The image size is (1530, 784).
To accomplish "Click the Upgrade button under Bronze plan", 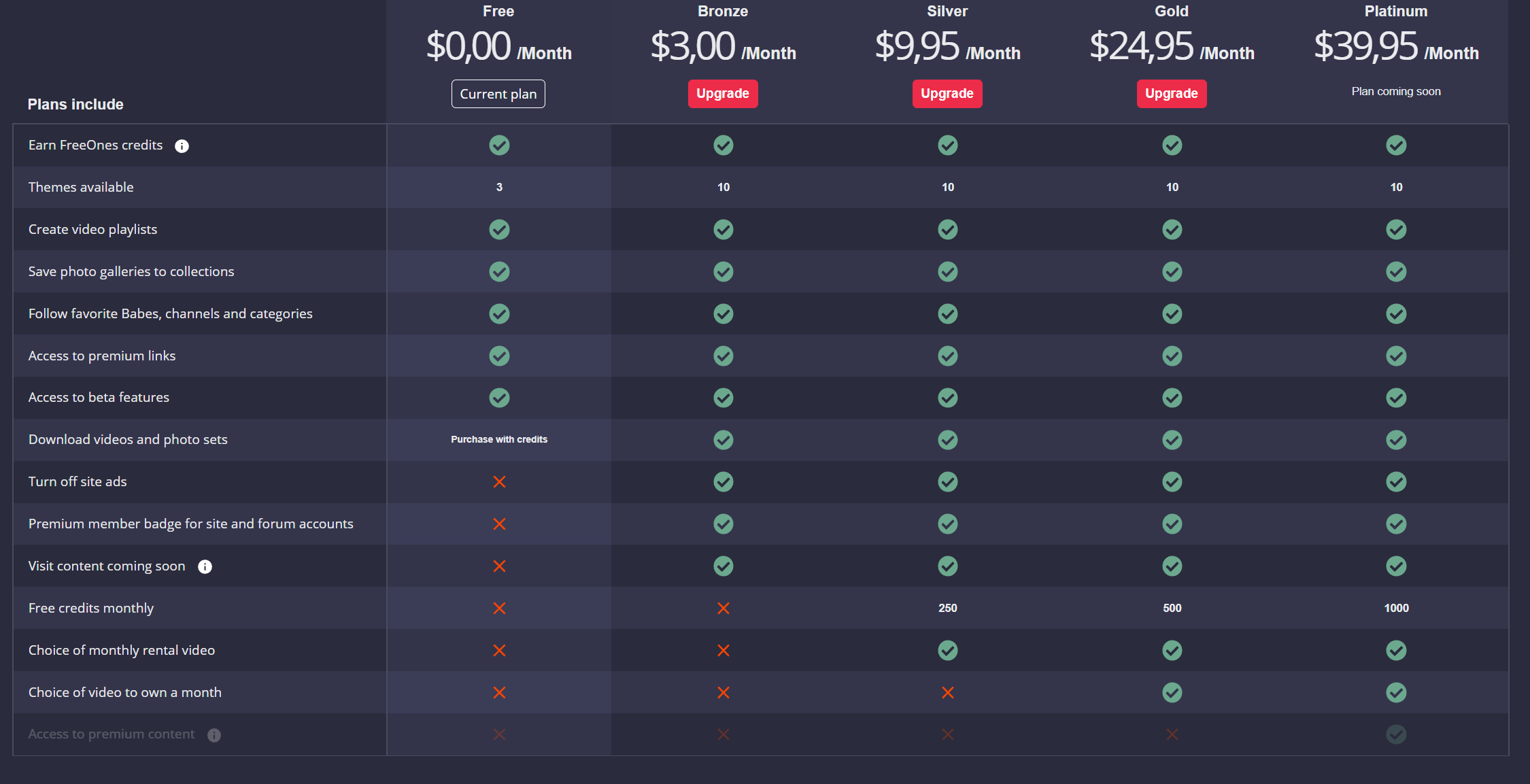I will pos(722,94).
